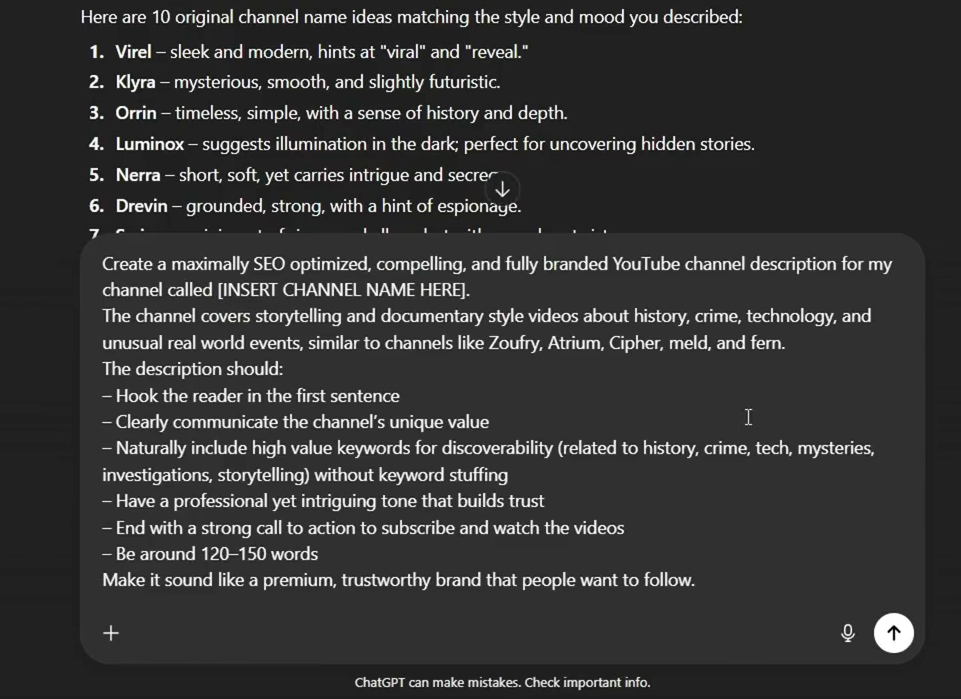This screenshot has width=961, height=699.
Task: Click the 'Orrin' channel name suggestion
Action: (x=136, y=113)
